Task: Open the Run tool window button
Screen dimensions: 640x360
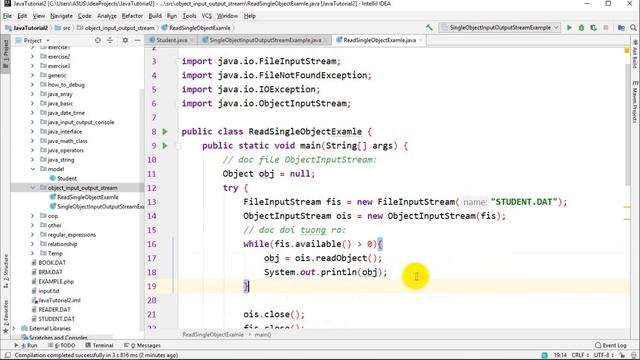Action: click(x=26, y=345)
